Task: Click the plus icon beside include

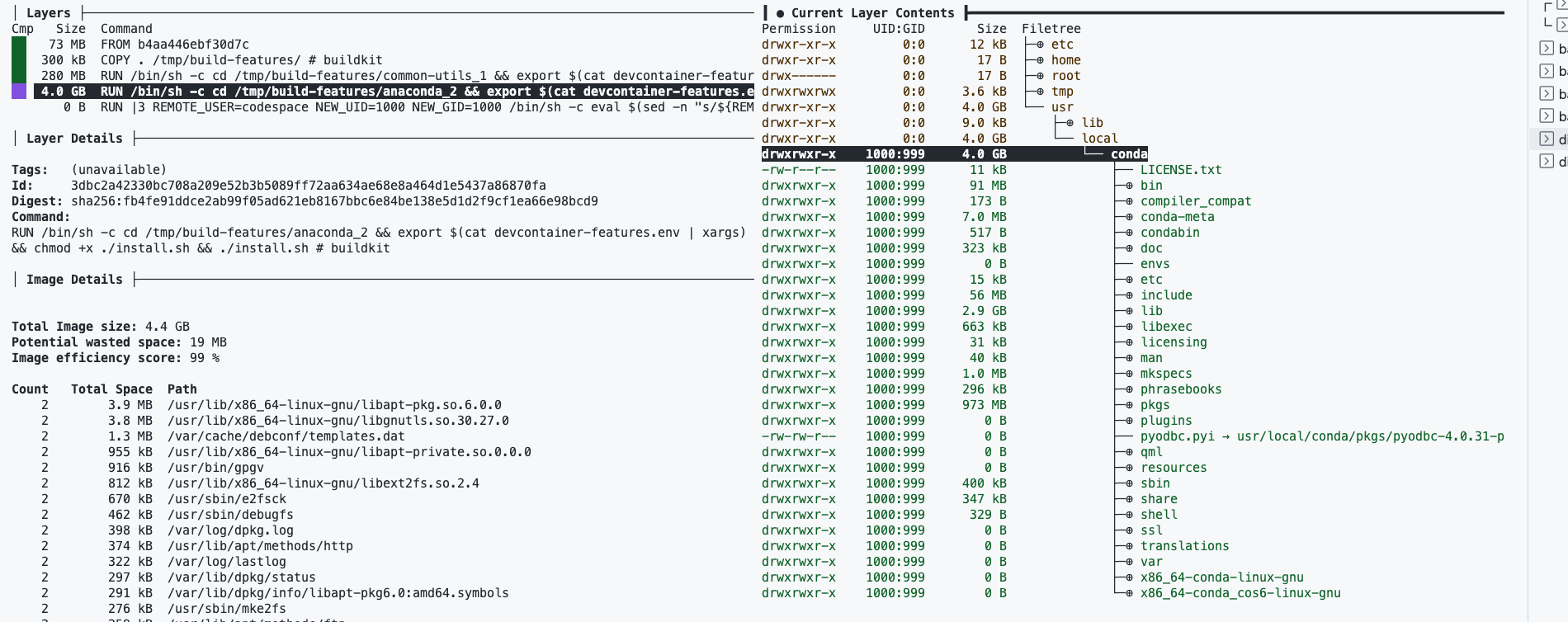Action: 1129,295
